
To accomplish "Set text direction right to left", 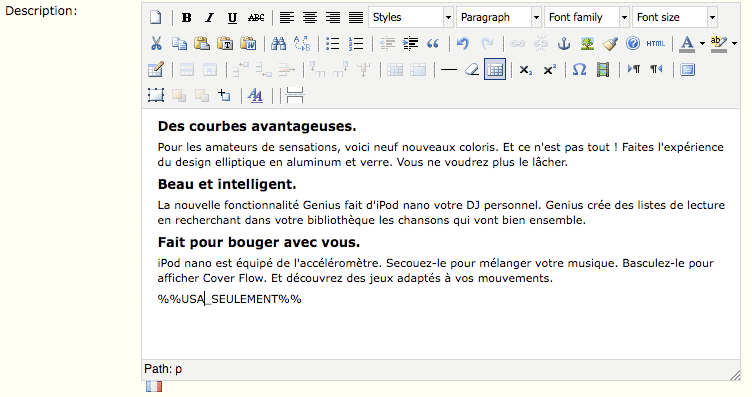I will tap(657, 70).
